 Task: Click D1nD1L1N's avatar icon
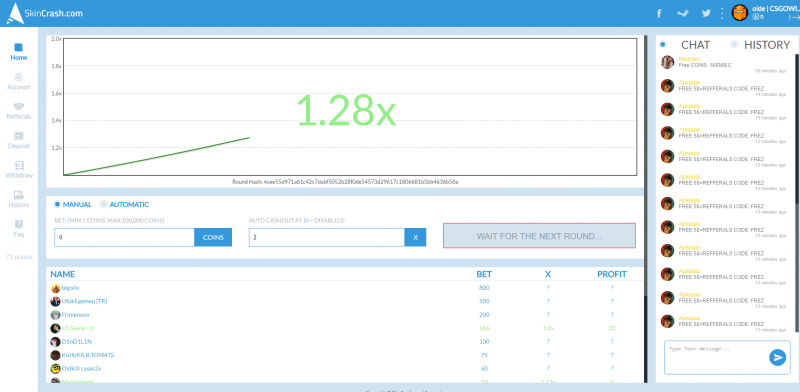tap(56, 341)
